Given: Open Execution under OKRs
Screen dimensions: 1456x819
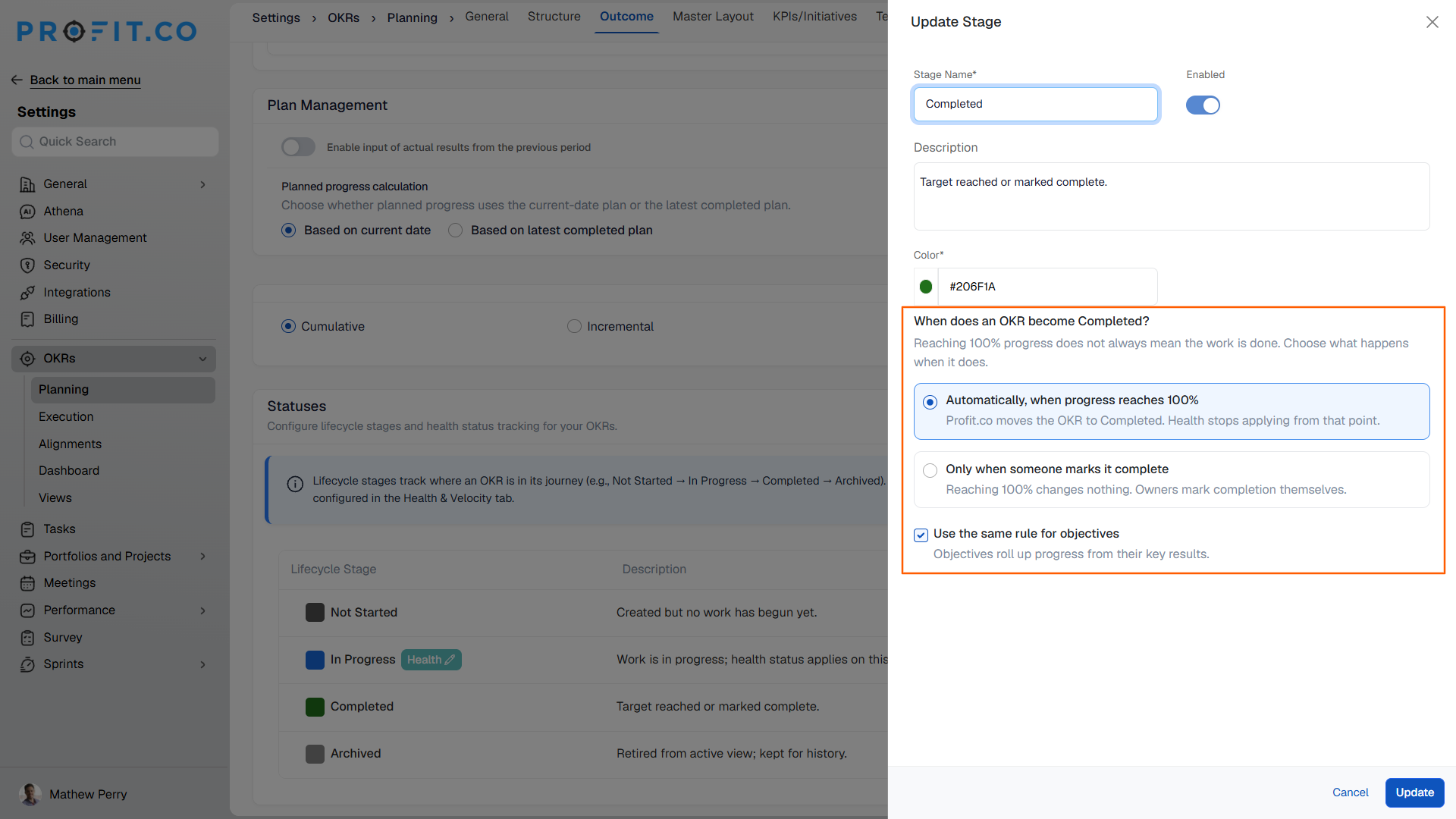Looking at the screenshot, I should pyautogui.click(x=66, y=417).
